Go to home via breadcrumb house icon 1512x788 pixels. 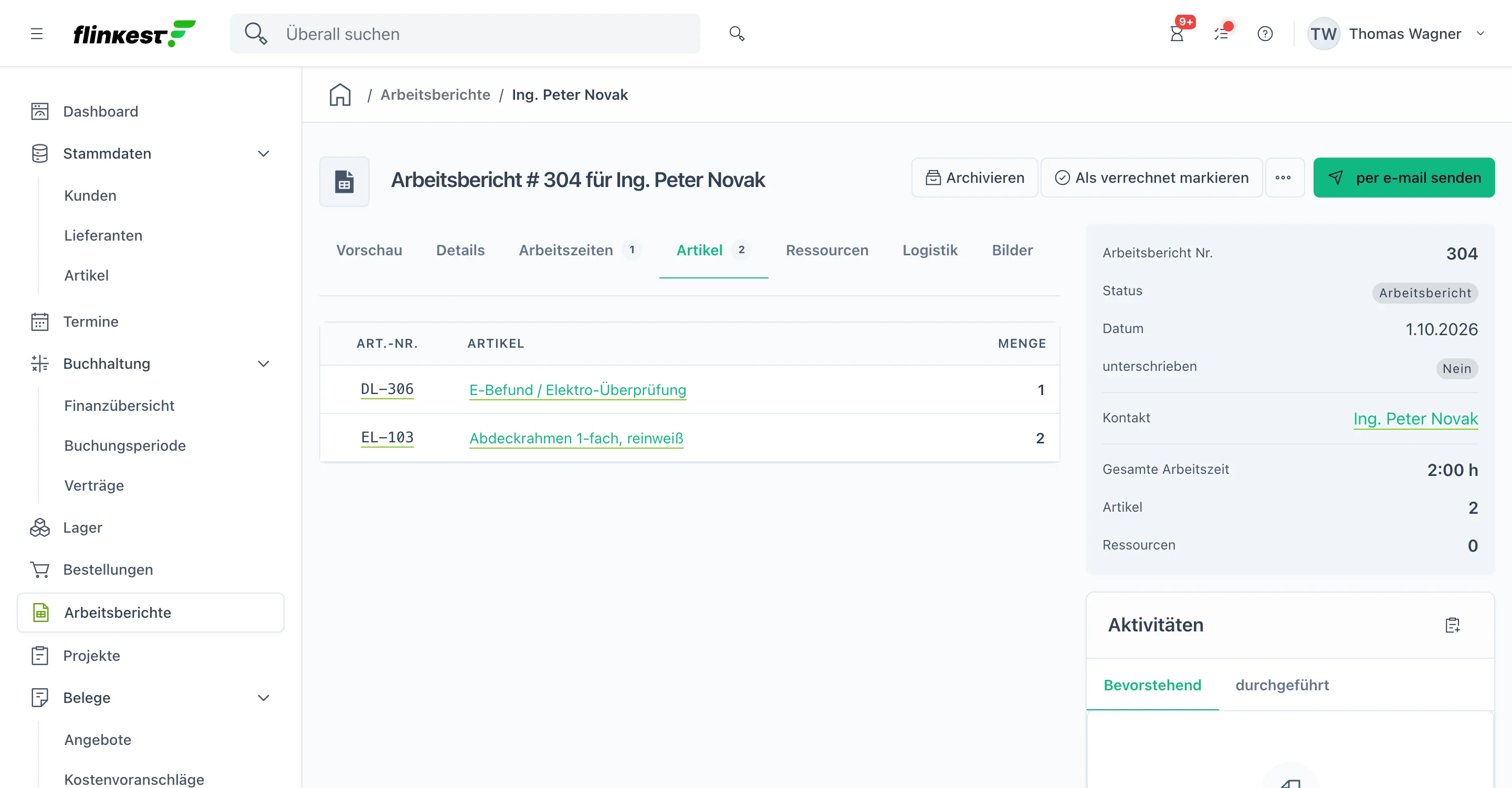pyautogui.click(x=340, y=95)
